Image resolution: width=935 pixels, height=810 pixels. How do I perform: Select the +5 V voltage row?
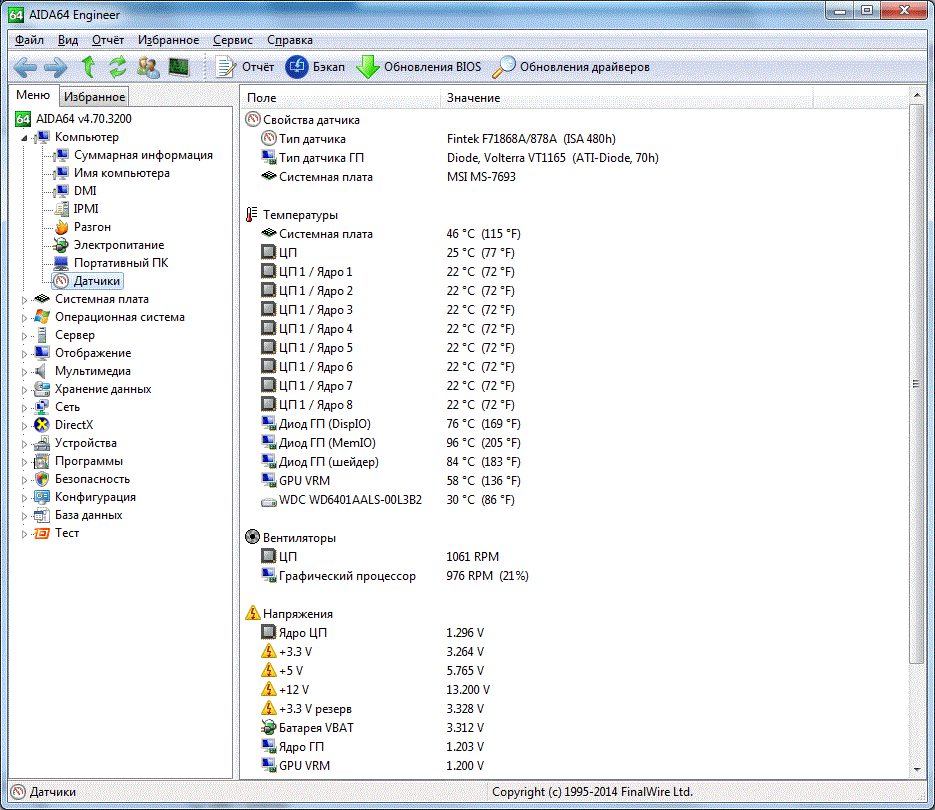(575, 671)
